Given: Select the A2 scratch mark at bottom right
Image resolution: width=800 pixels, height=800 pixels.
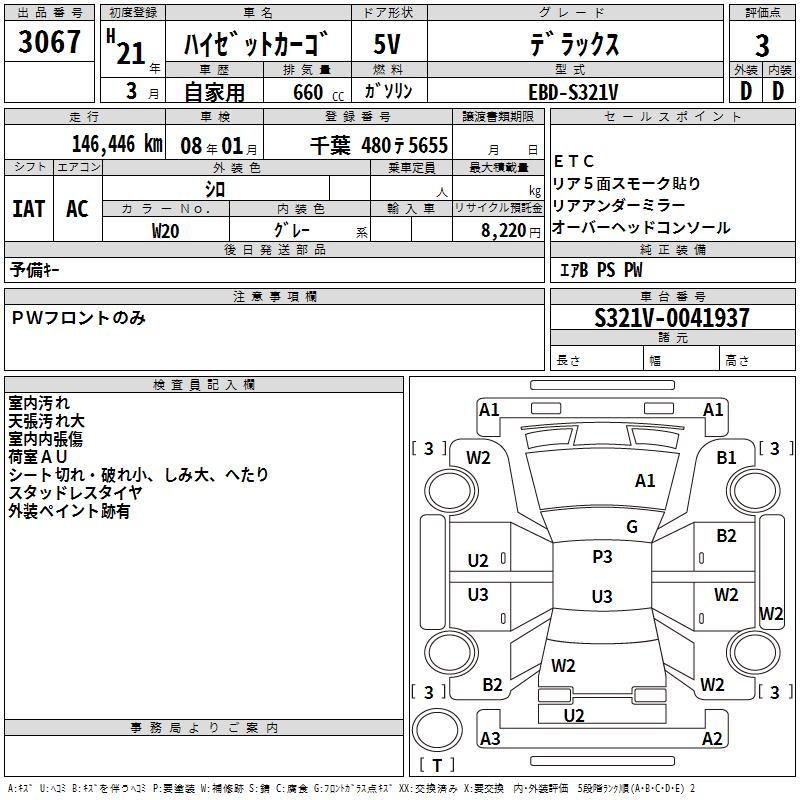Looking at the screenshot, I should [x=712, y=739].
